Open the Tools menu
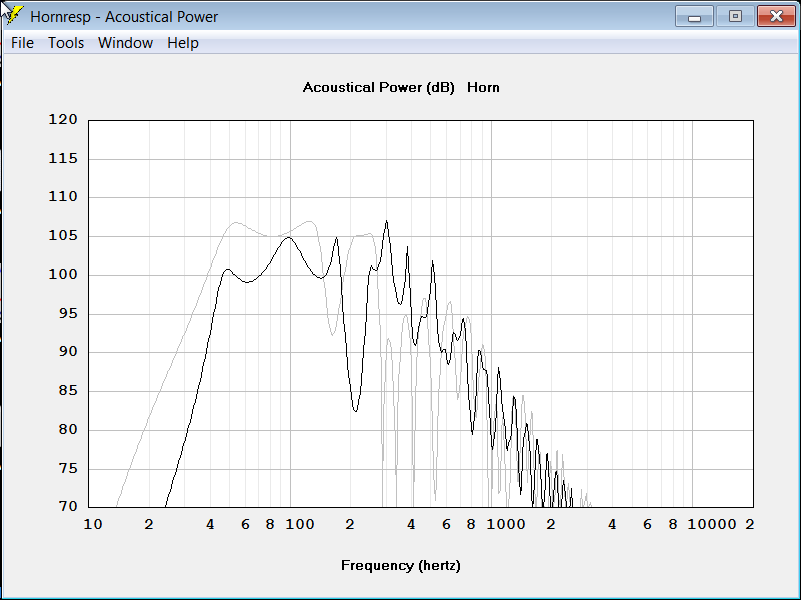This screenshot has width=801, height=600. 66,43
